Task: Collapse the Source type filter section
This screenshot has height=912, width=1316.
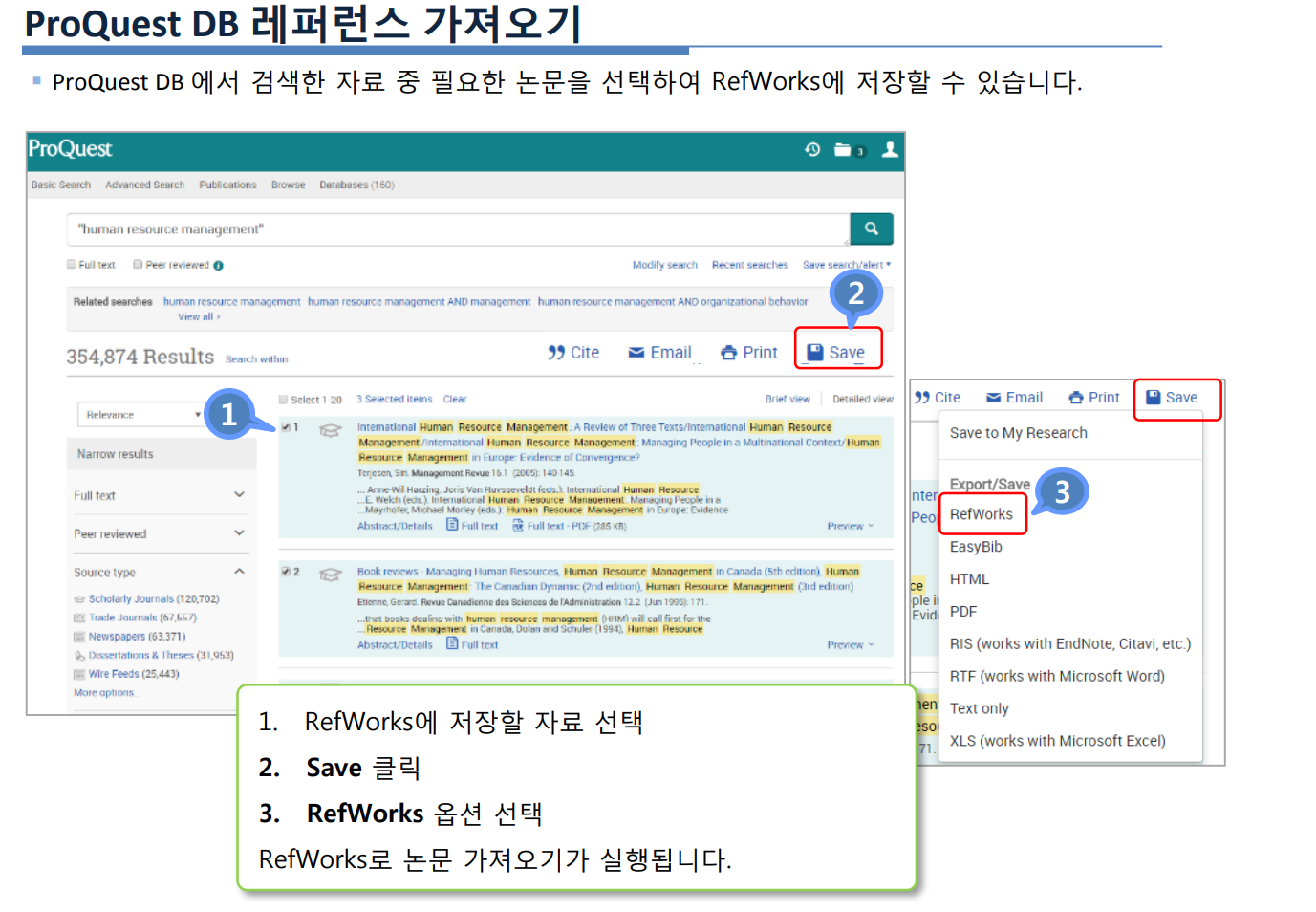Action: pyautogui.click(x=239, y=571)
